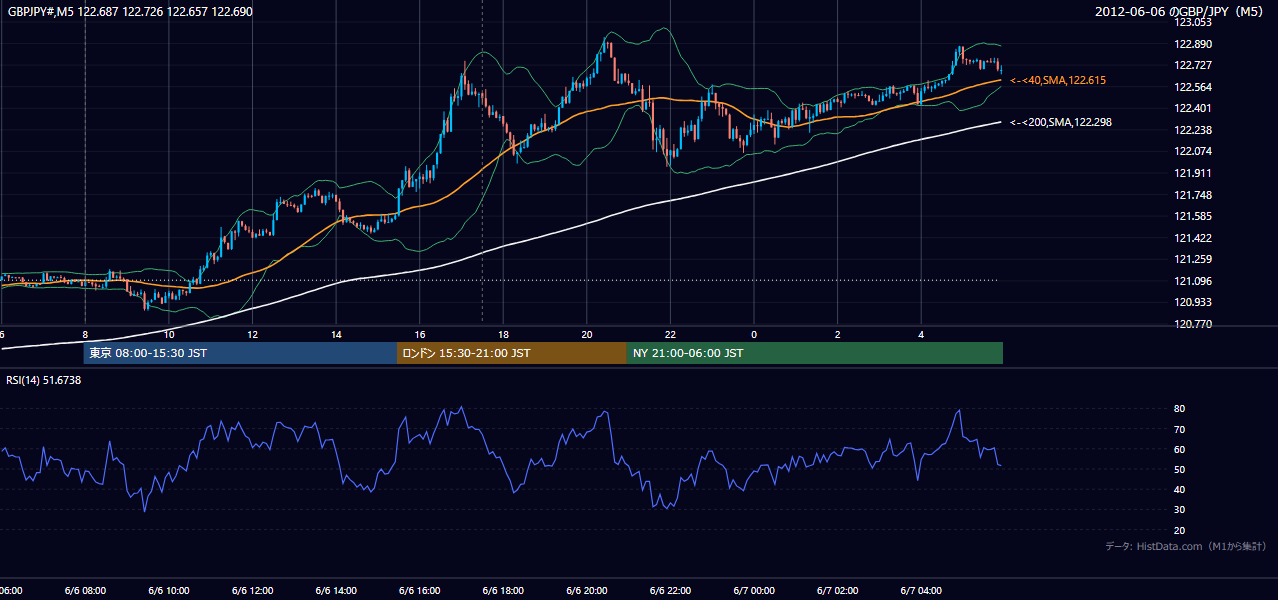This screenshot has width=1278, height=600.
Task: Click price axis value 120.770
Action: coord(1193,324)
